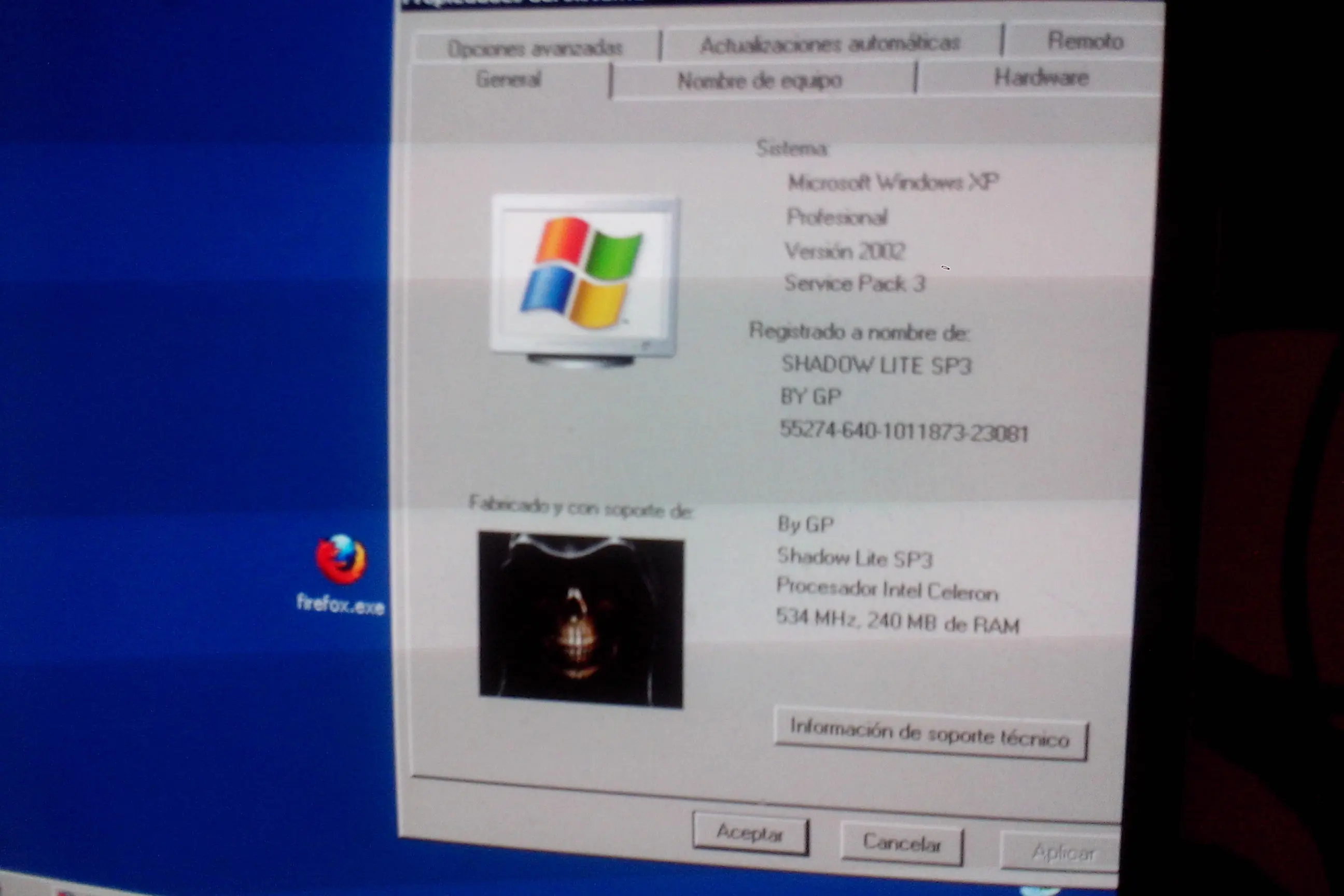The width and height of the screenshot is (1344, 896).
Task: Click the Cancelar button
Action: 902,843
